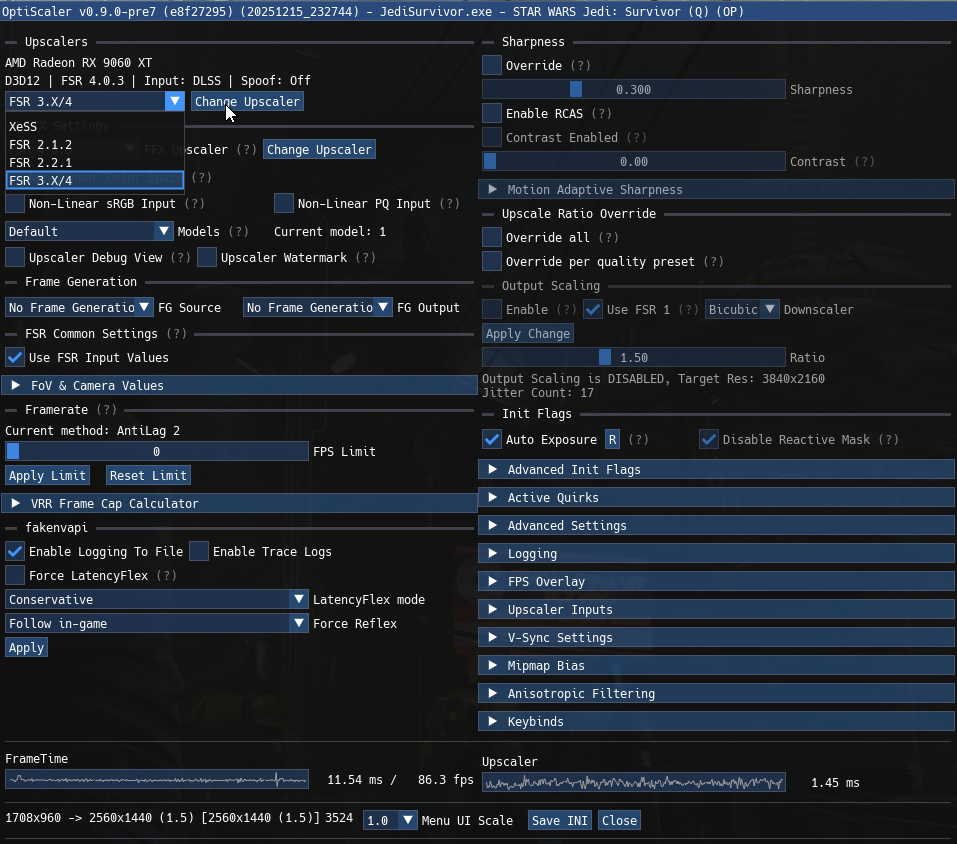This screenshot has width=957, height=844.
Task: Check Non-Linear sRGB Input
Action: 15,203
